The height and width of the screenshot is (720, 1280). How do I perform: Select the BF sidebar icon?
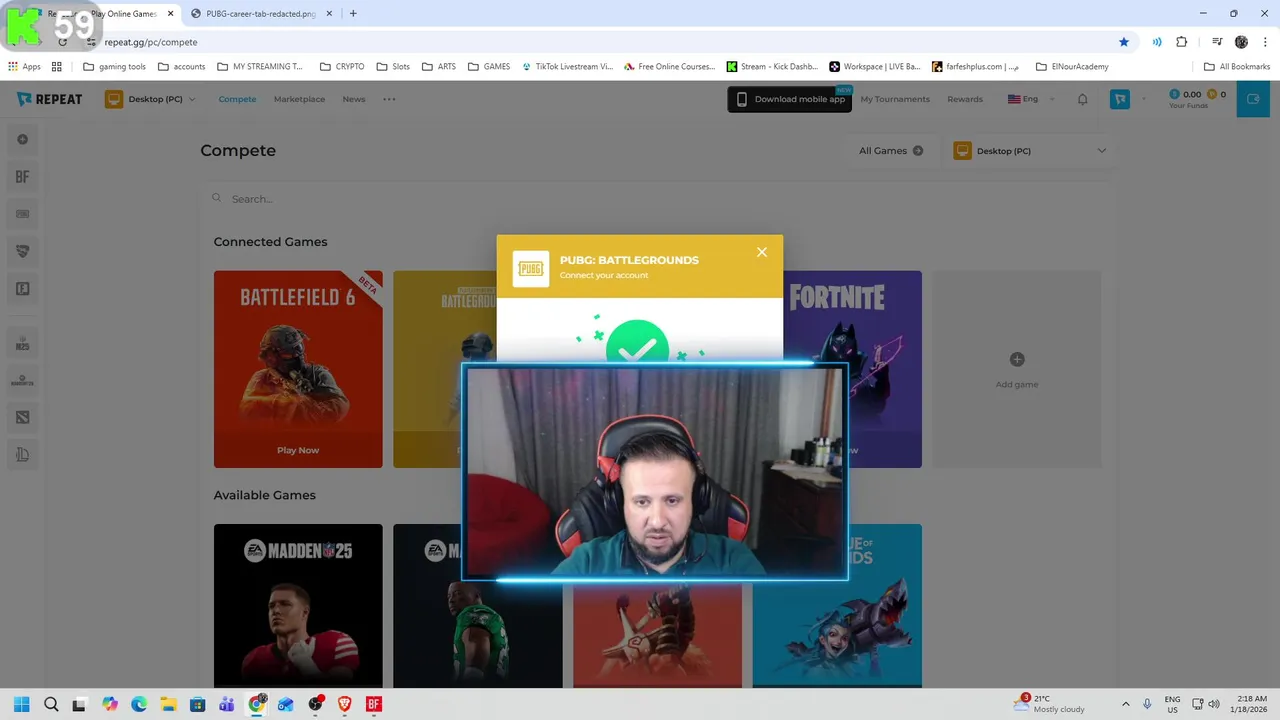(x=22, y=177)
